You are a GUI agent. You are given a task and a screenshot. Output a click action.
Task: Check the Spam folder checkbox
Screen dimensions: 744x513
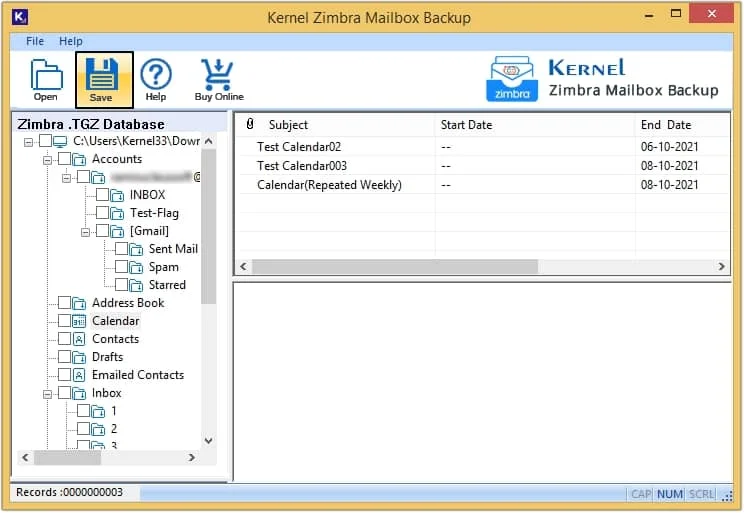click(121, 267)
